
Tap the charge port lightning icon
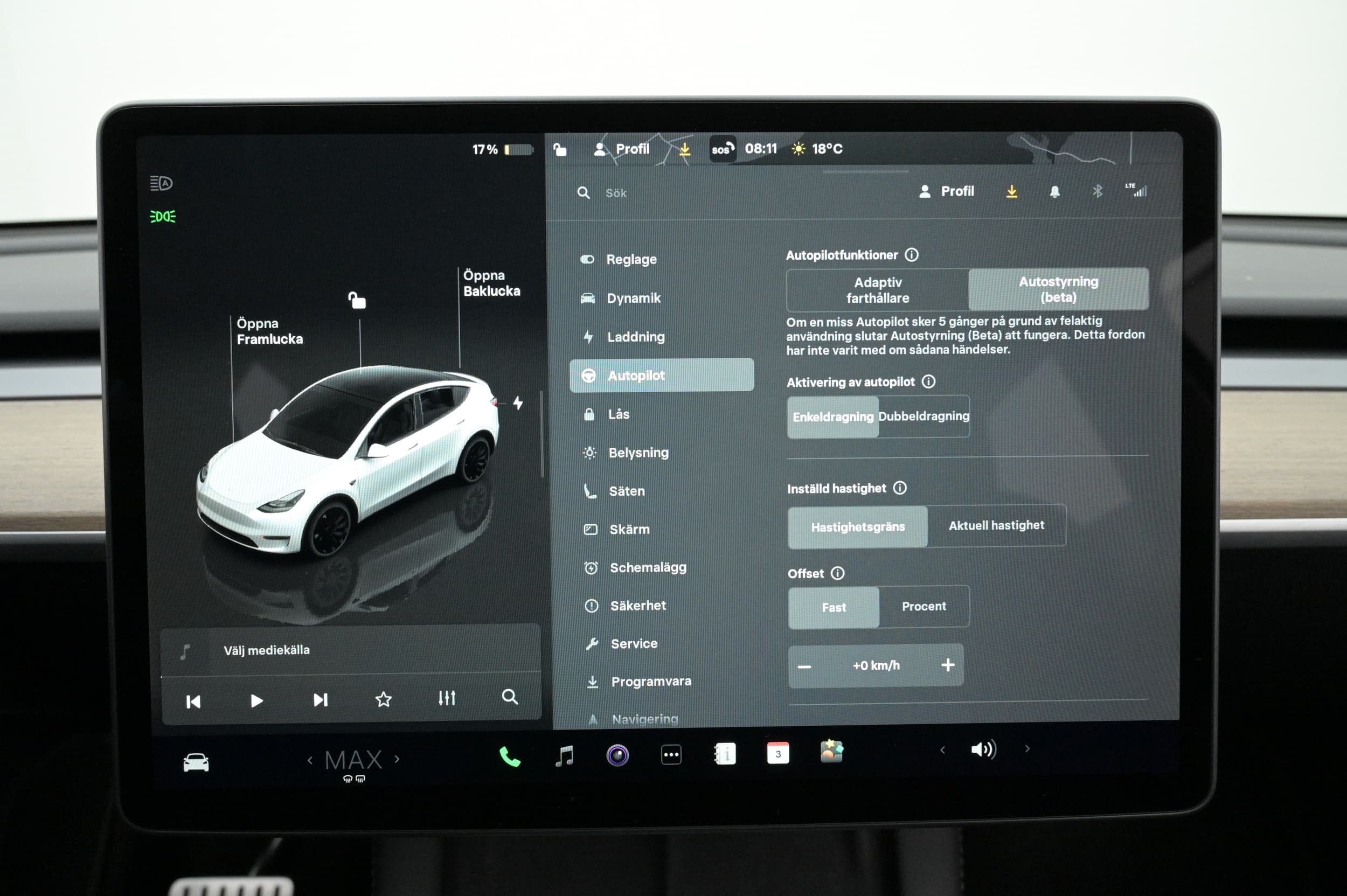518,403
